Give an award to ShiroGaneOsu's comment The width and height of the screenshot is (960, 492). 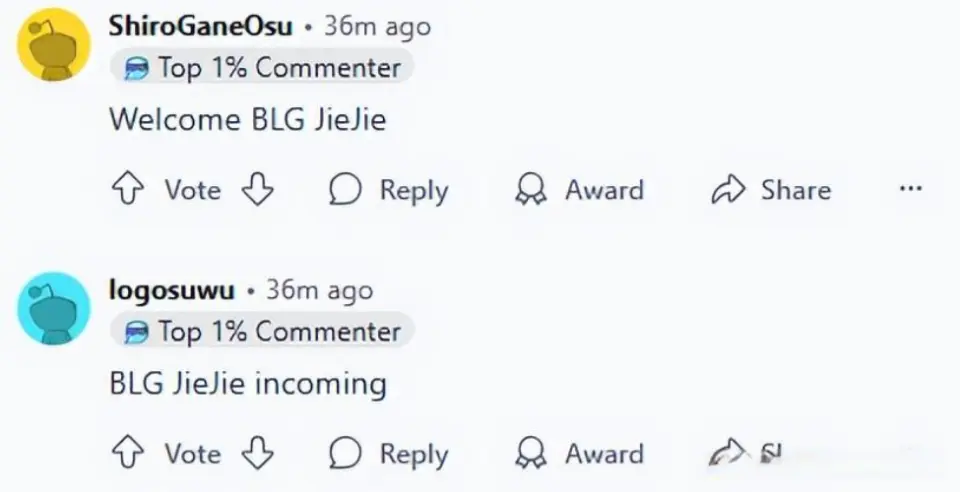[x=579, y=190]
